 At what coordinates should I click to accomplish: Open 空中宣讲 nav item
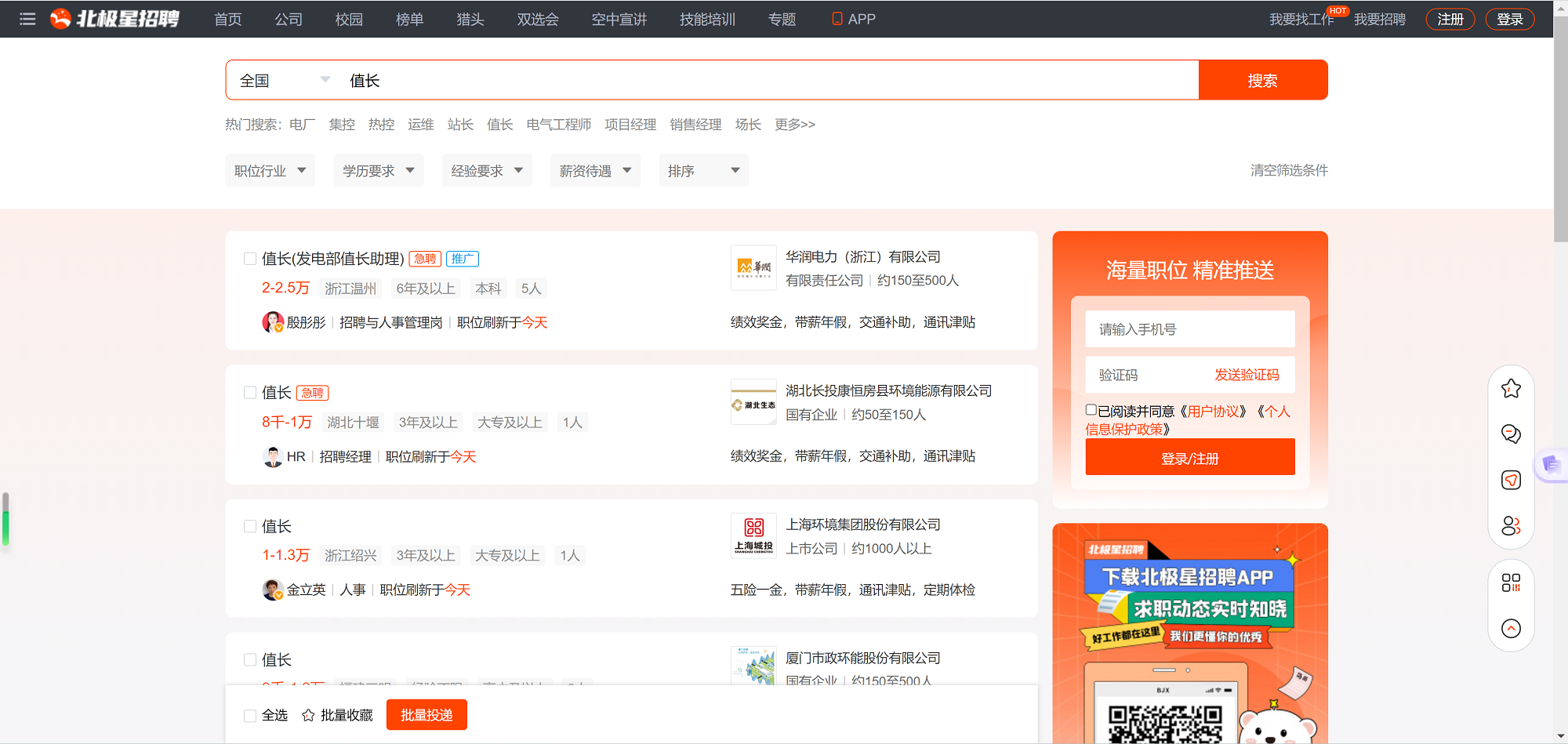click(619, 19)
